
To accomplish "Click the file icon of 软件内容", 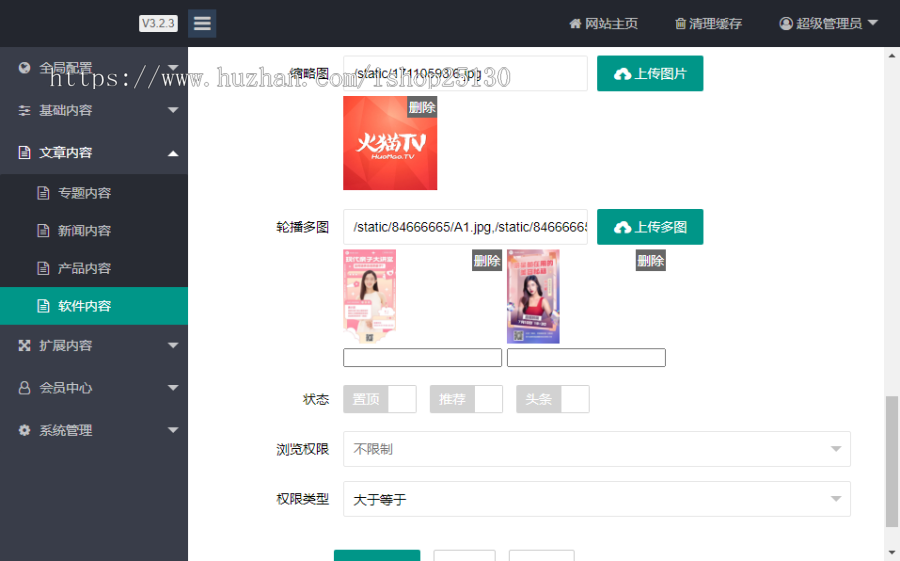I will (43, 306).
